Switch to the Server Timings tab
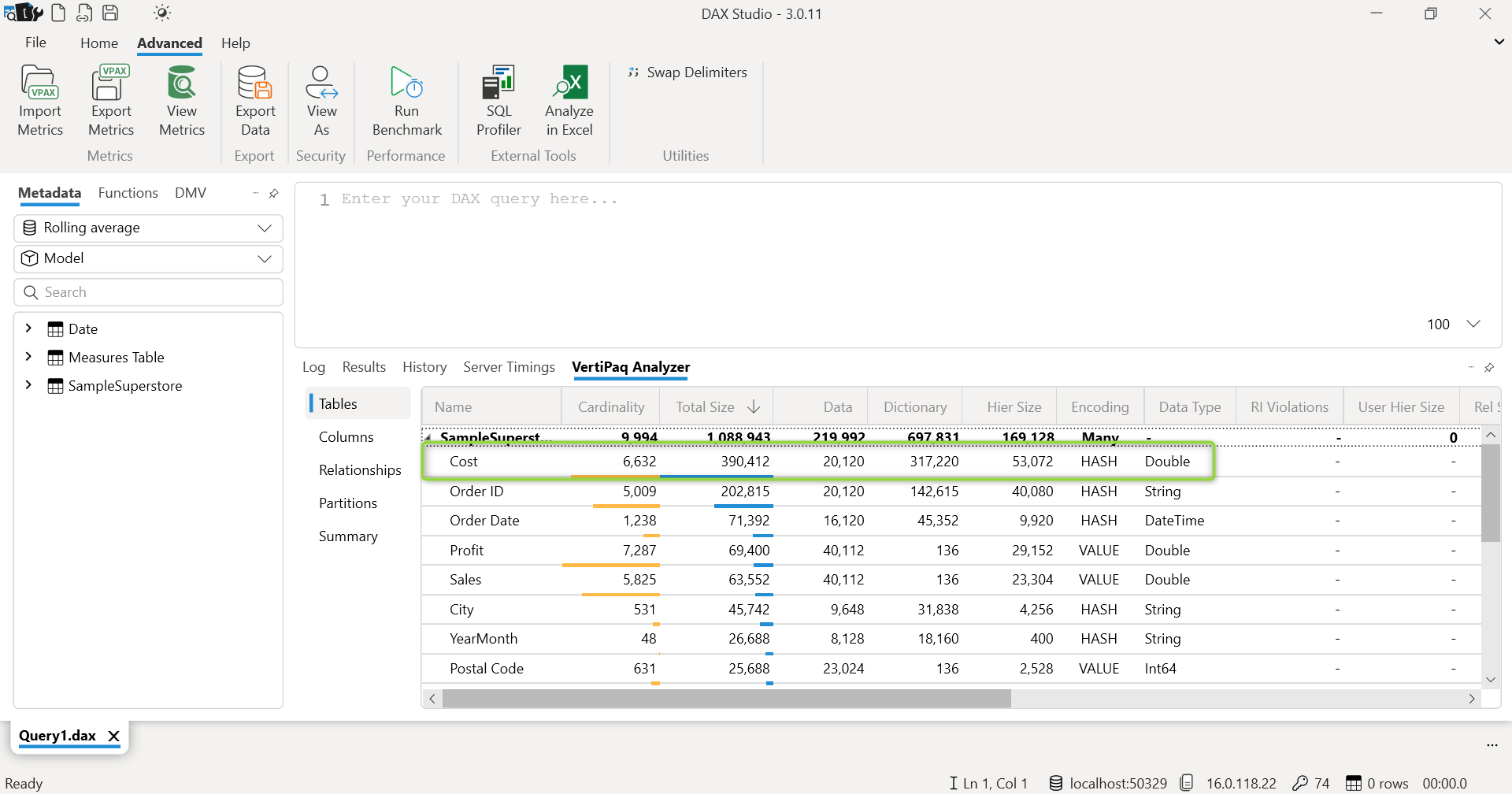 coord(509,367)
